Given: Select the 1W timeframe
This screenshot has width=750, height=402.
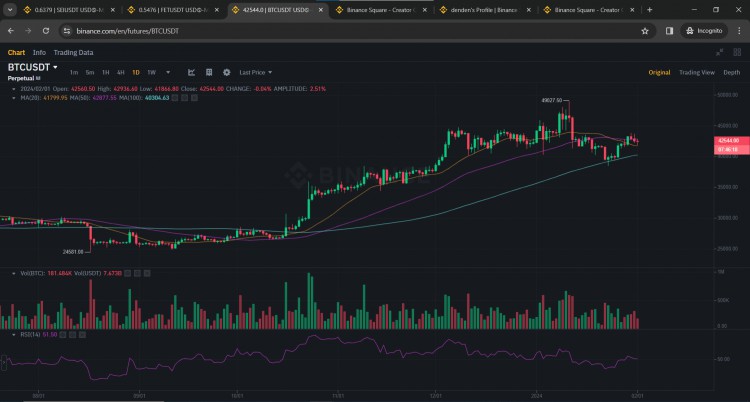Looking at the screenshot, I should tap(152, 72).
